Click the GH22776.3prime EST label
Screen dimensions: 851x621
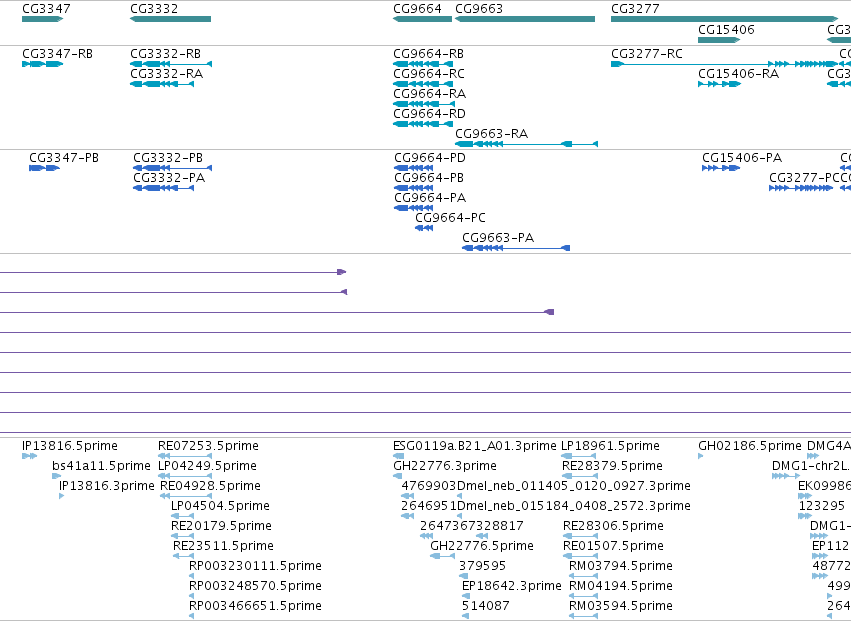click(445, 466)
